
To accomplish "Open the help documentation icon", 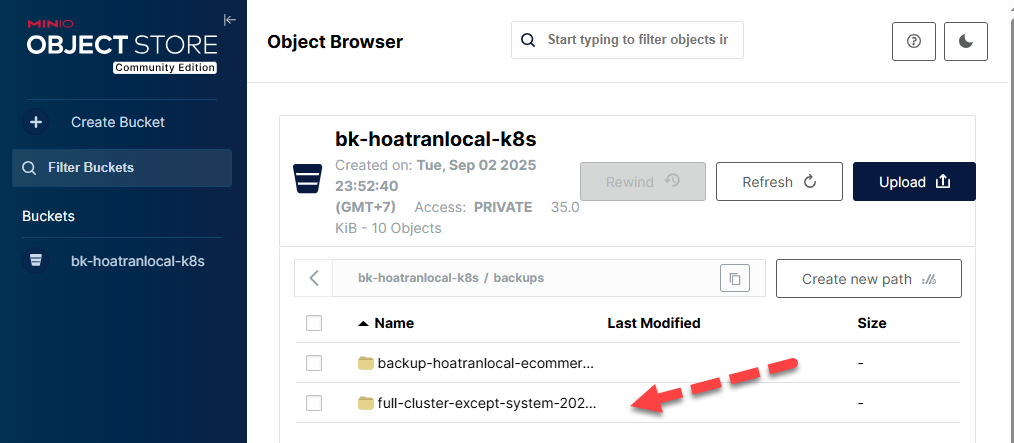I will coord(913,41).
